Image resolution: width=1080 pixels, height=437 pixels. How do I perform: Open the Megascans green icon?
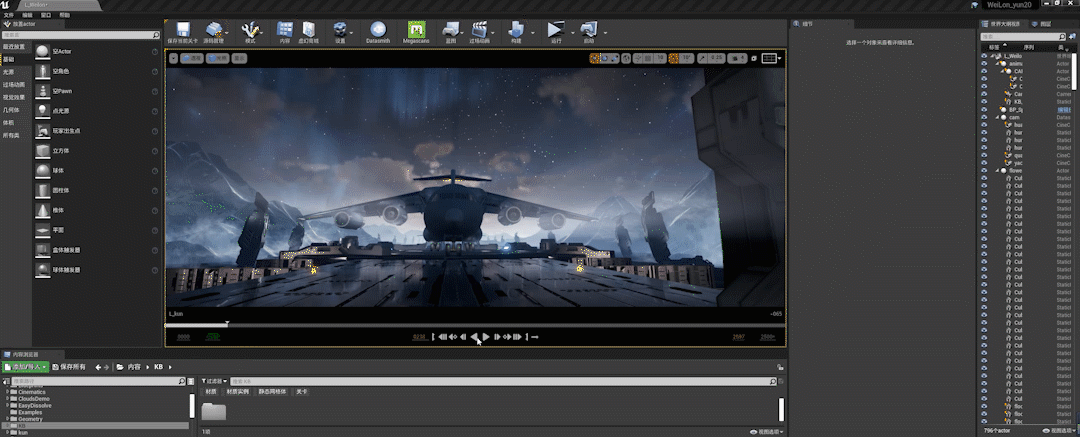tap(415, 30)
